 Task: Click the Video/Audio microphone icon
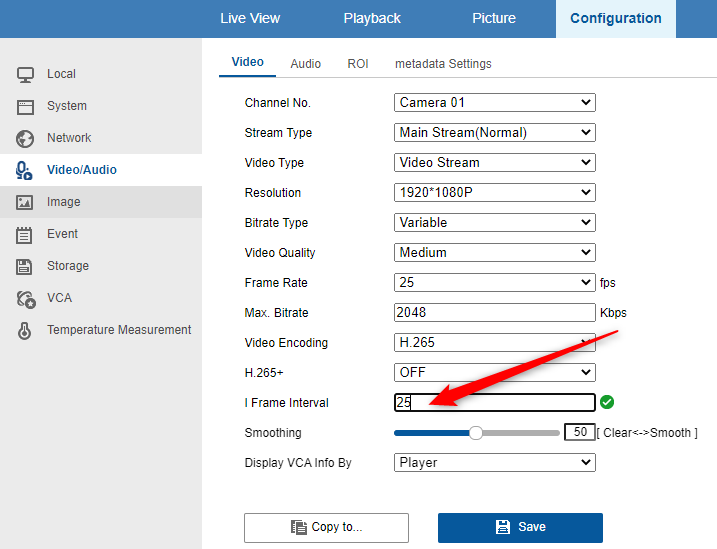click(x=24, y=170)
